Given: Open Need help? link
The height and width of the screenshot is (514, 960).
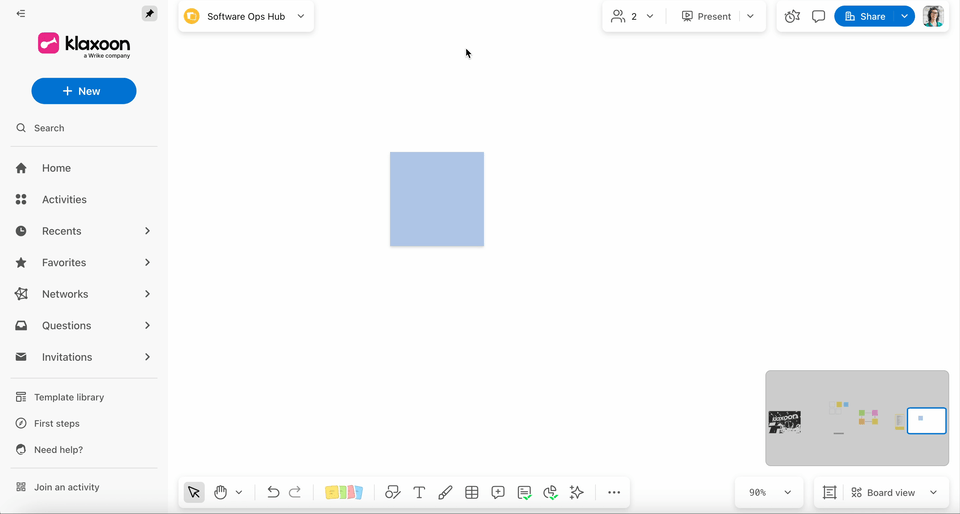Looking at the screenshot, I should tap(50, 450).
